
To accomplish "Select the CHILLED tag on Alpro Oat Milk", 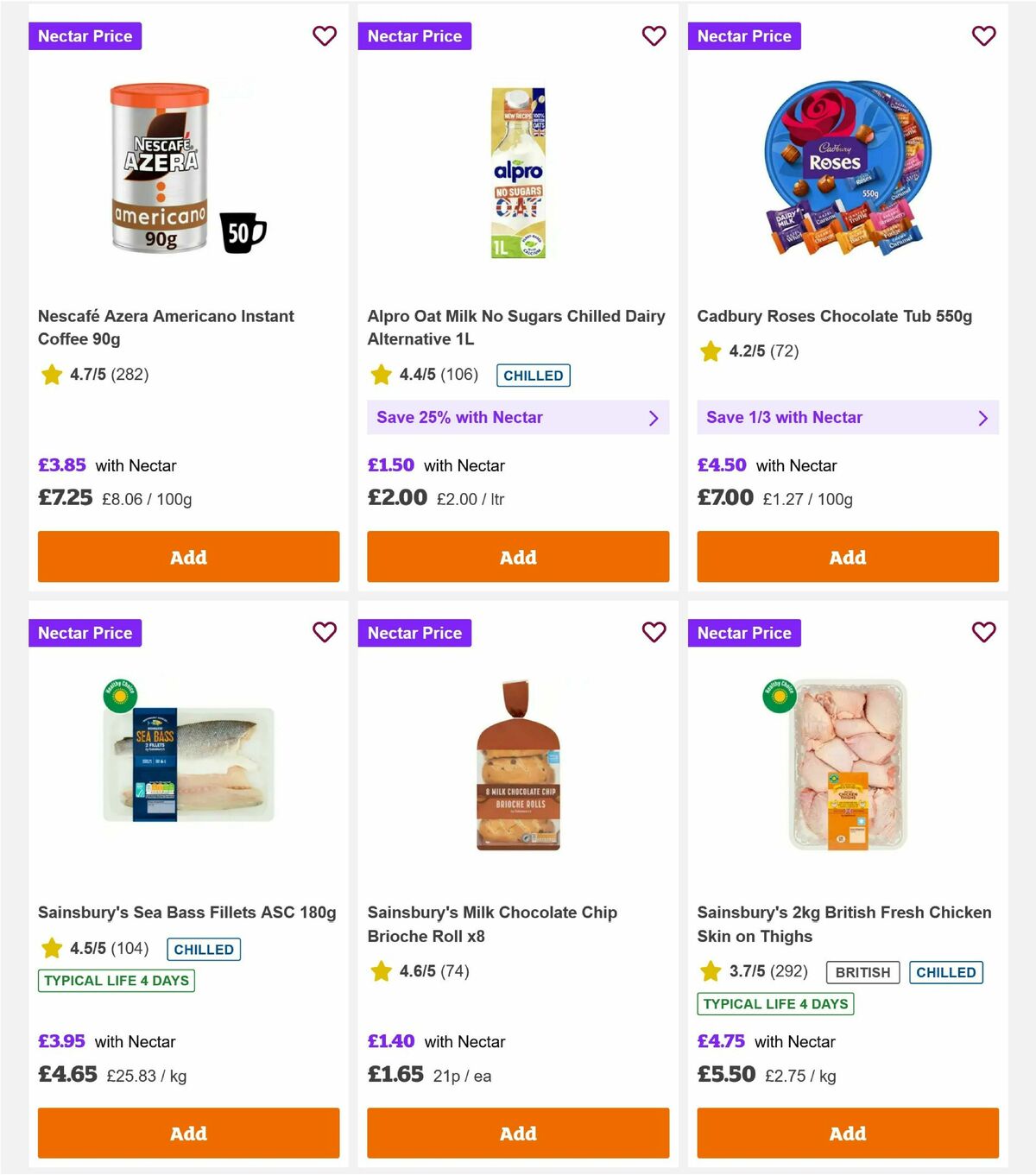I will point(533,376).
